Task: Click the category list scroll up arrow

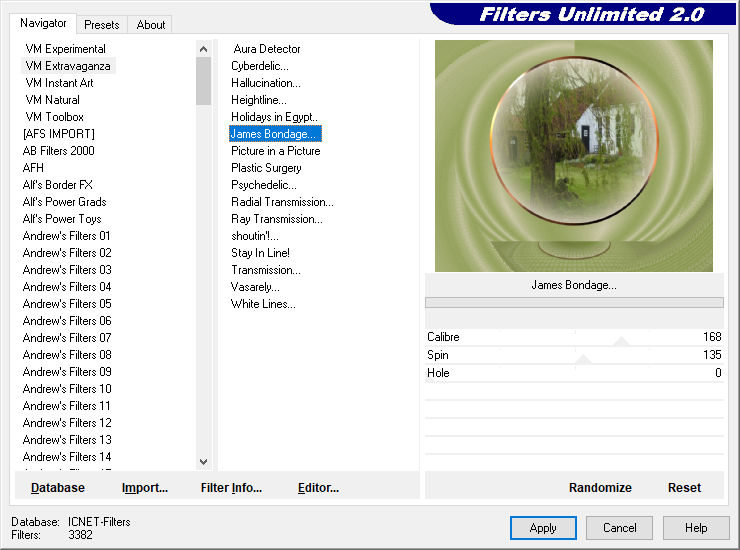Action: point(203,49)
